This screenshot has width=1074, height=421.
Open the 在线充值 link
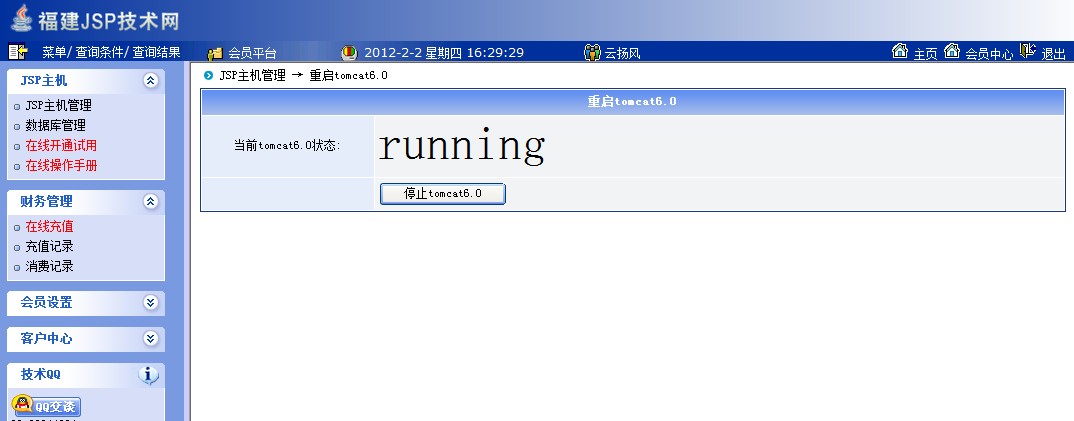click(49, 226)
